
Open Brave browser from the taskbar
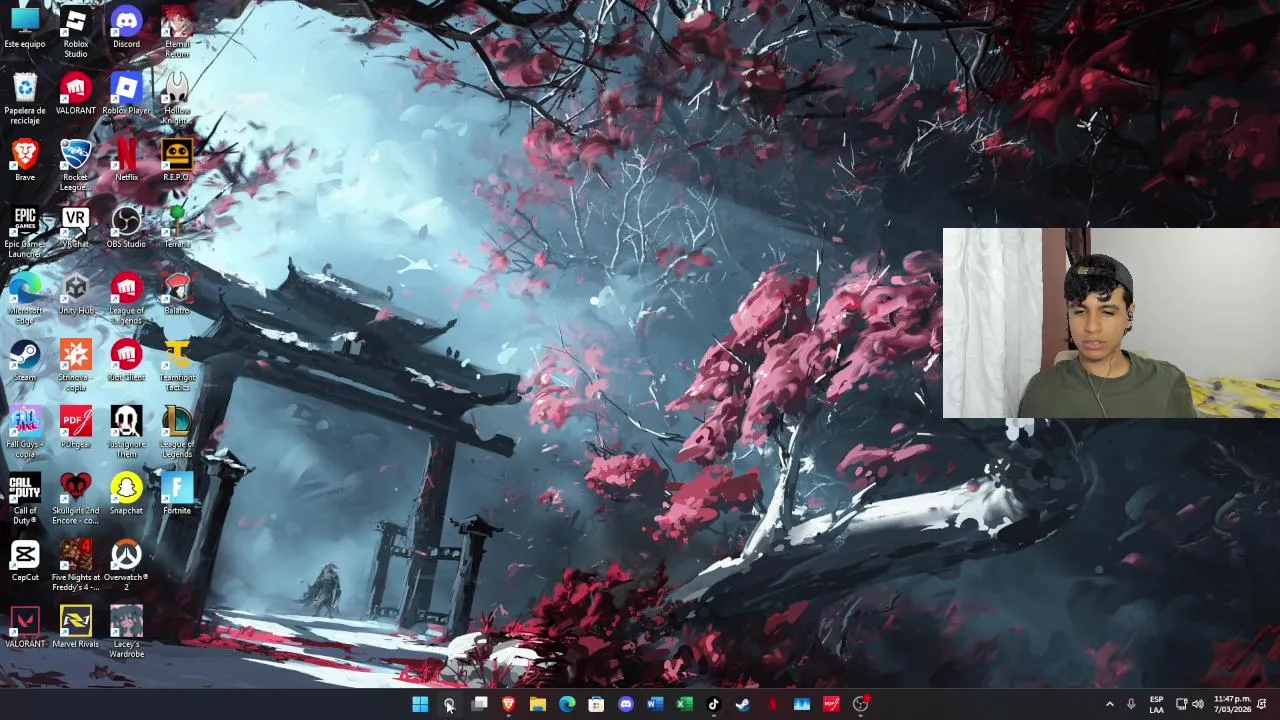[x=508, y=704]
